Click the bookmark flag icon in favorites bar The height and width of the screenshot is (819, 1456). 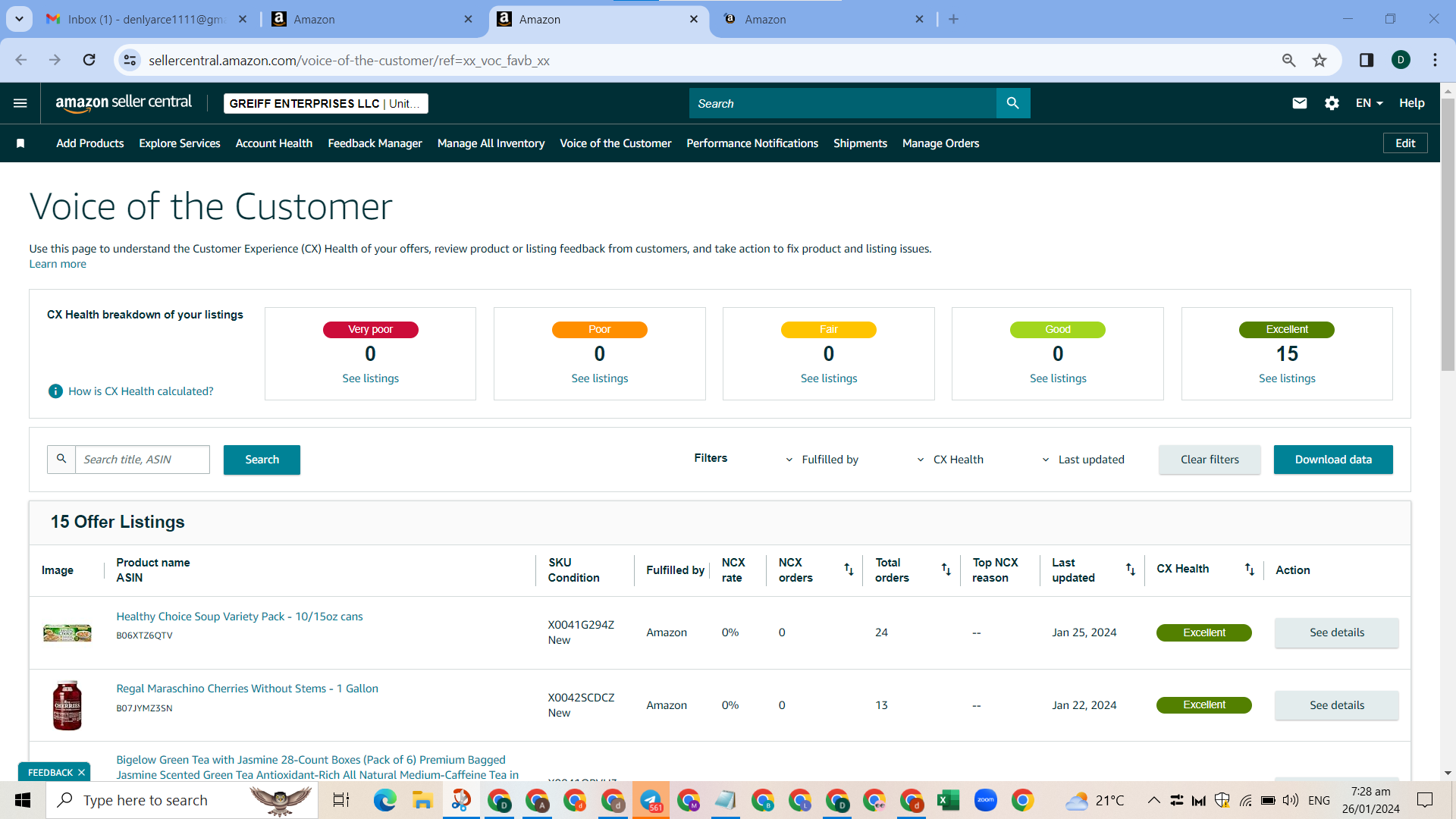click(20, 143)
